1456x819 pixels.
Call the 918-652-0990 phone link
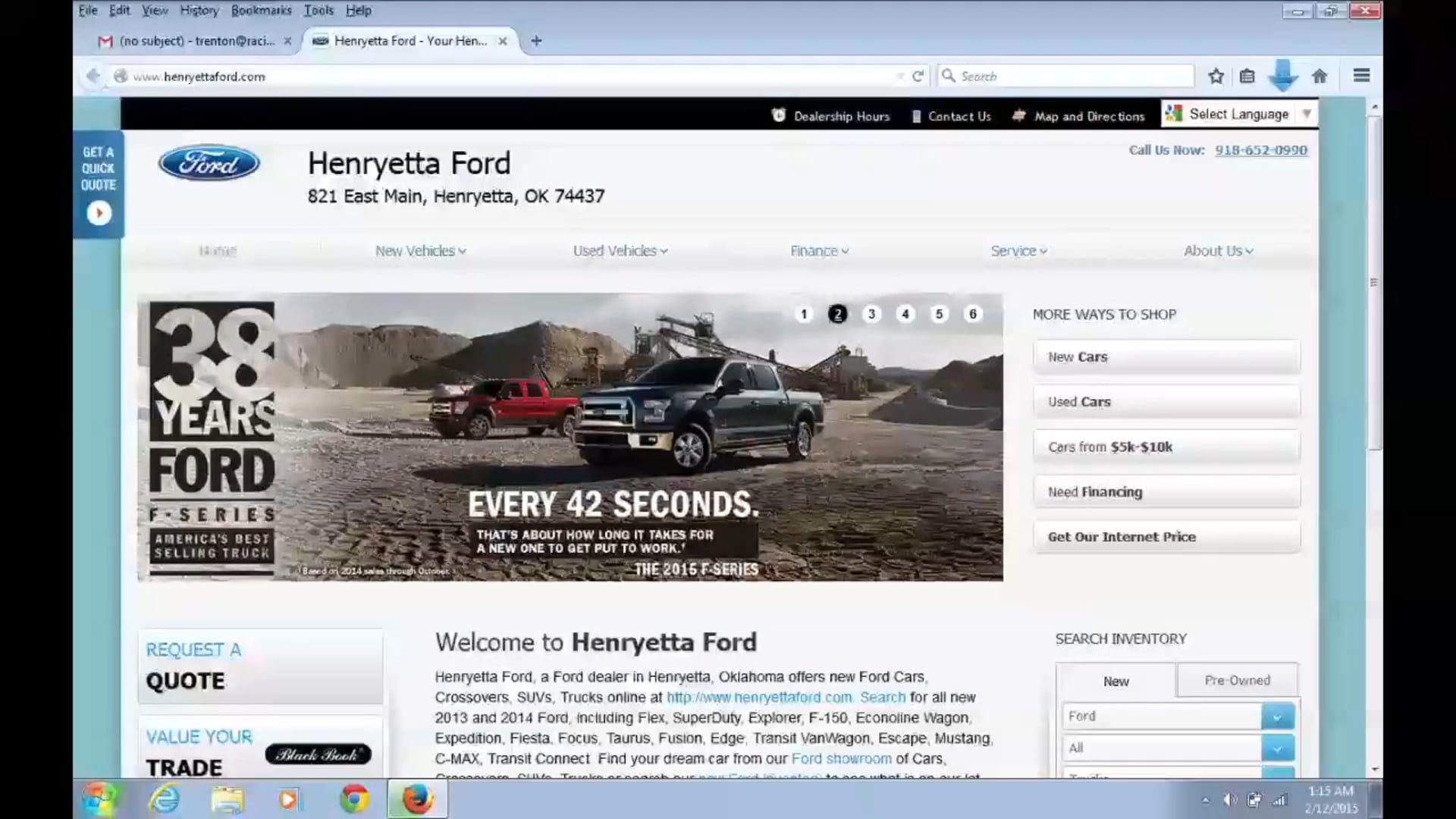click(x=1260, y=150)
